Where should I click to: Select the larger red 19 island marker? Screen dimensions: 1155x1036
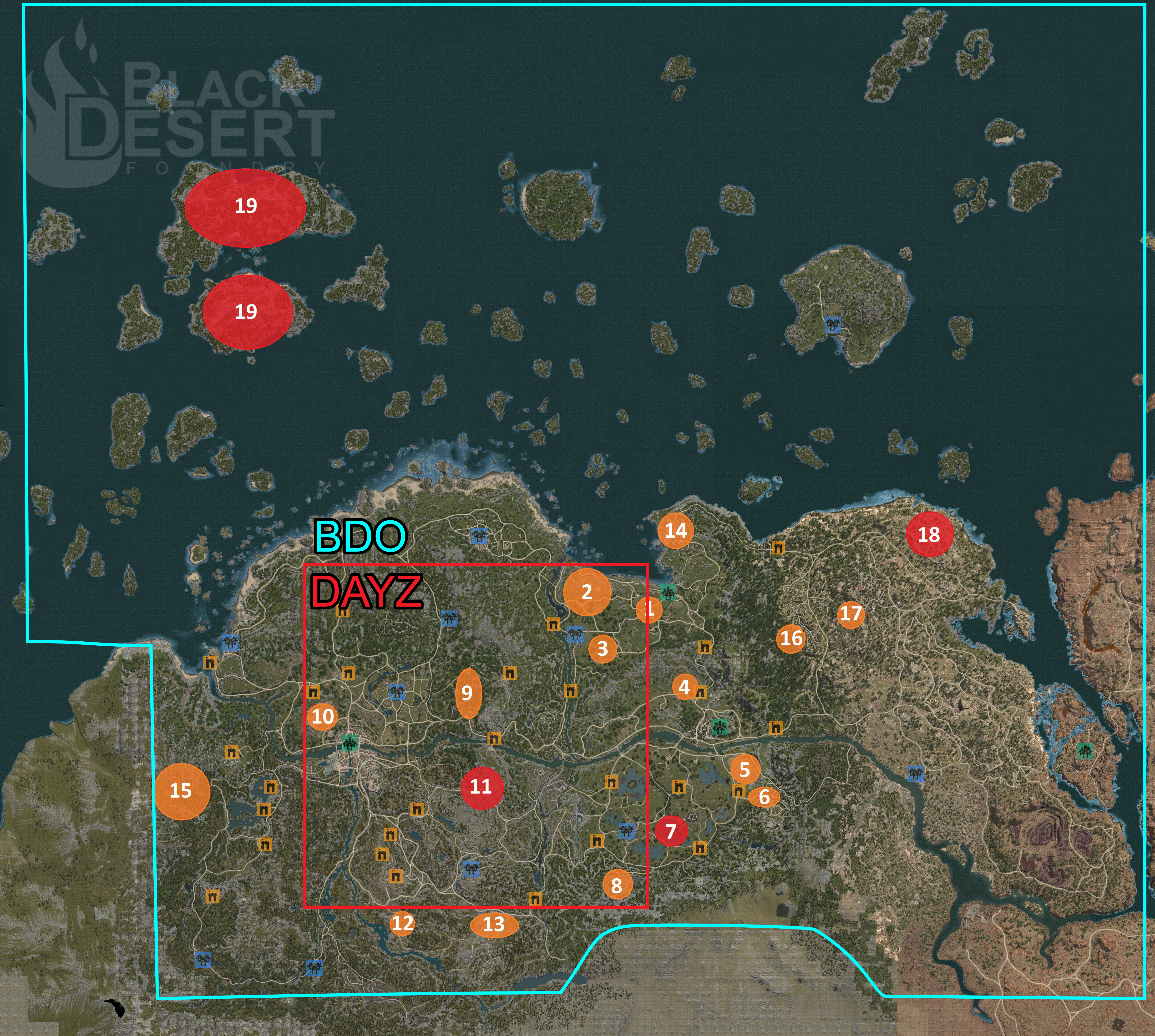245,208
